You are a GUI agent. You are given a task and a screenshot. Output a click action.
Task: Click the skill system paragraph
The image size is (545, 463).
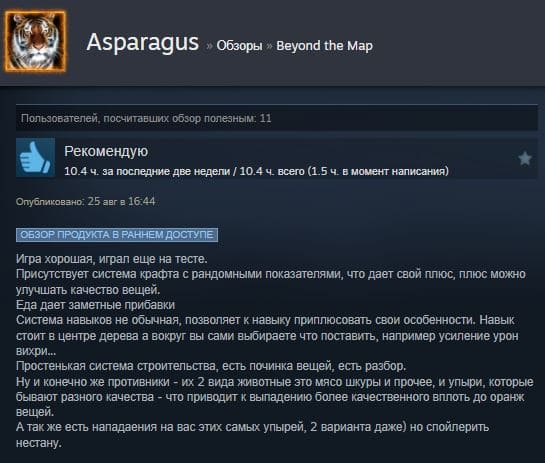click(x=267, y=335)
